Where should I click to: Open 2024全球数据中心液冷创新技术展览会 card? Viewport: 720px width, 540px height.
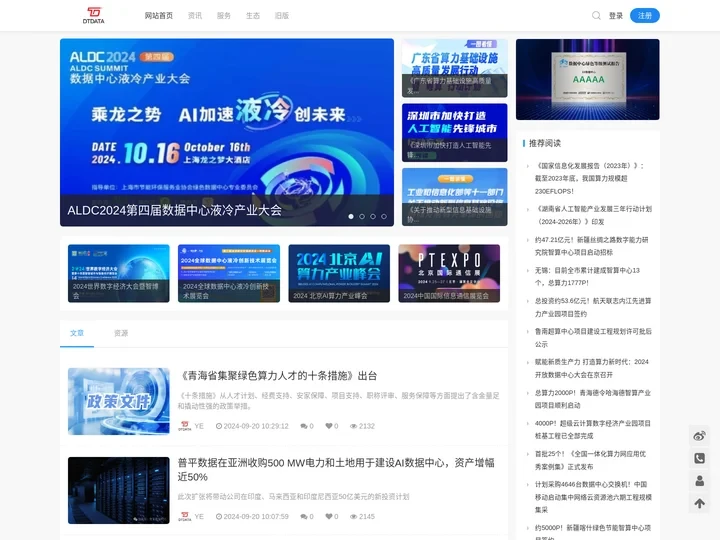tap(229, 273)
